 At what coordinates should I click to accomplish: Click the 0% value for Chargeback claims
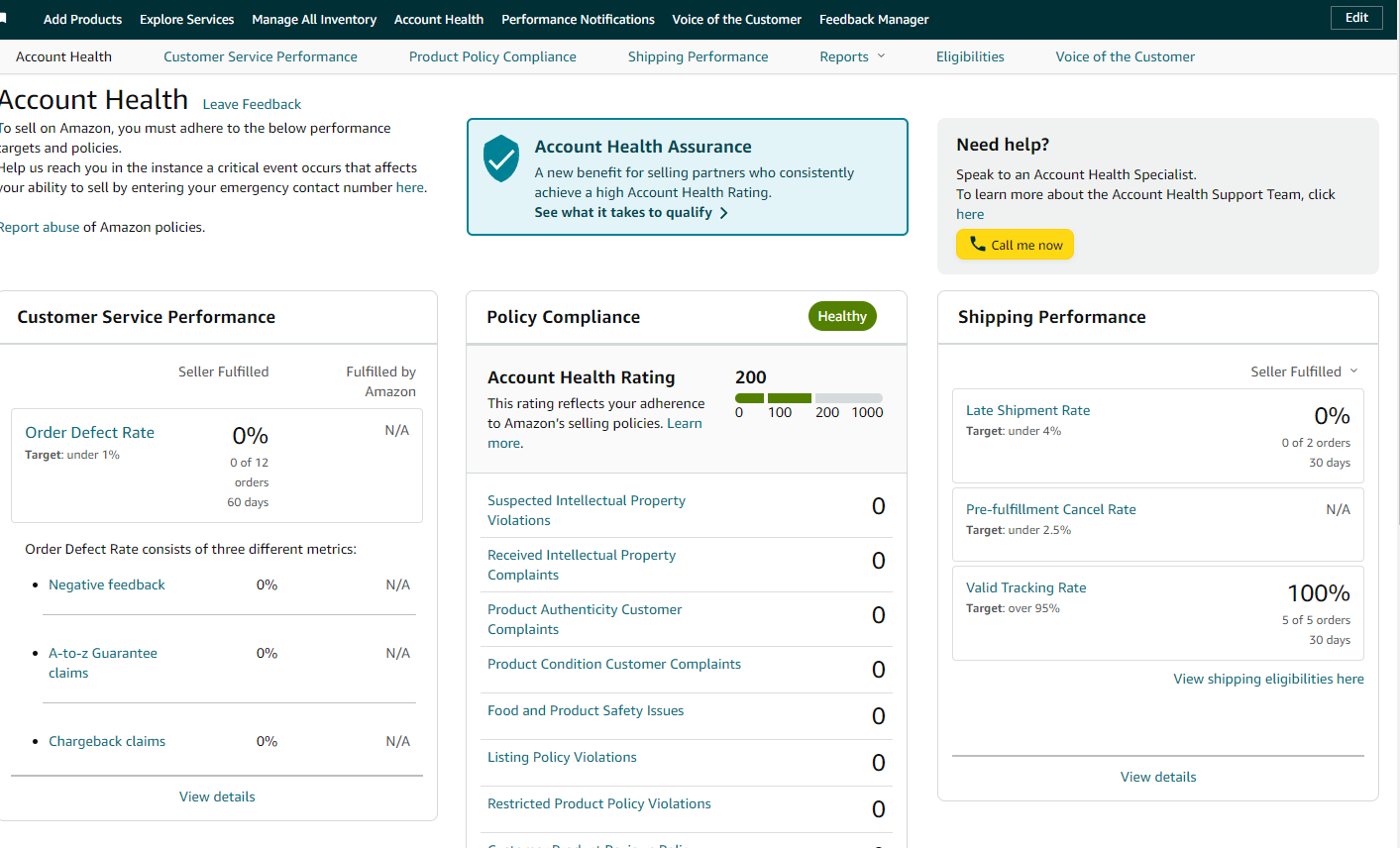click(267, 741)
